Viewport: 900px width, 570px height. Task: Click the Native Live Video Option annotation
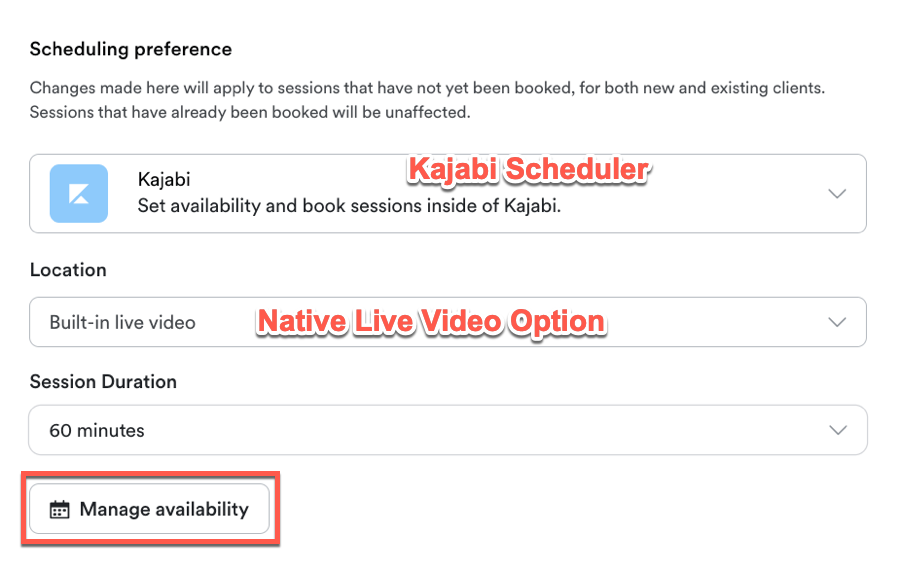coord(431,321)
